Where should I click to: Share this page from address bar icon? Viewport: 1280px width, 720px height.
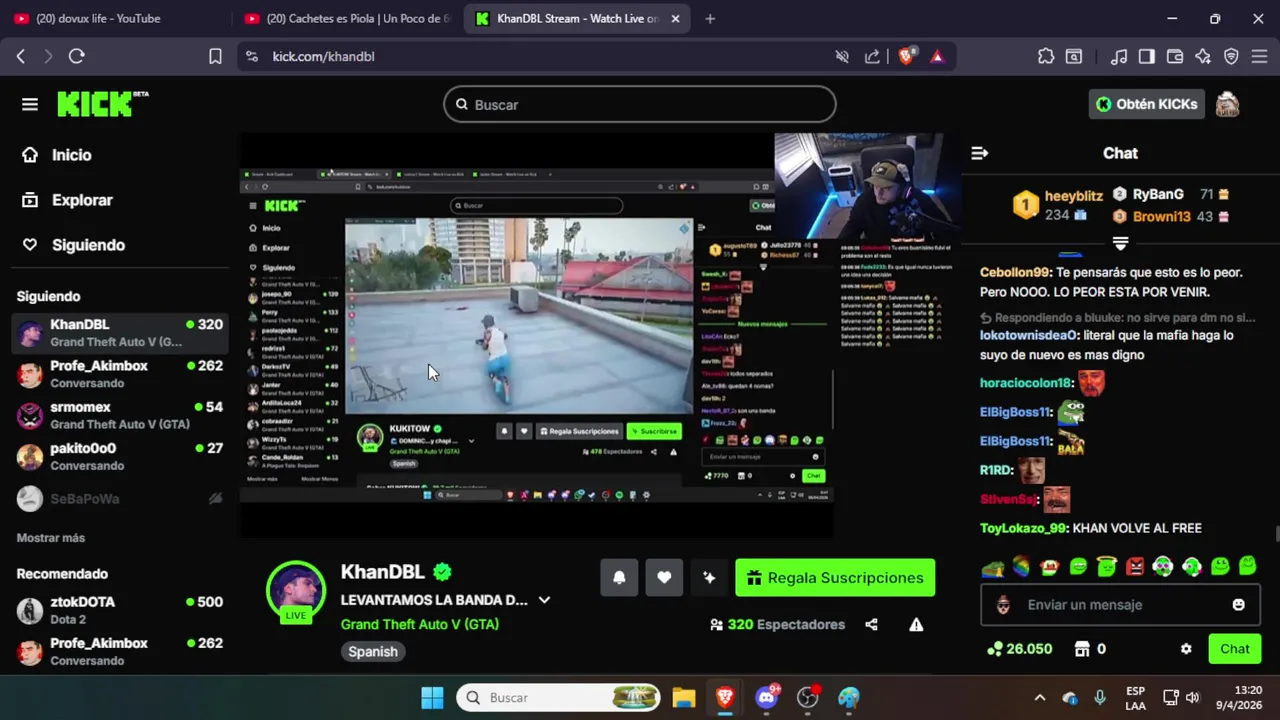(872, 57)
